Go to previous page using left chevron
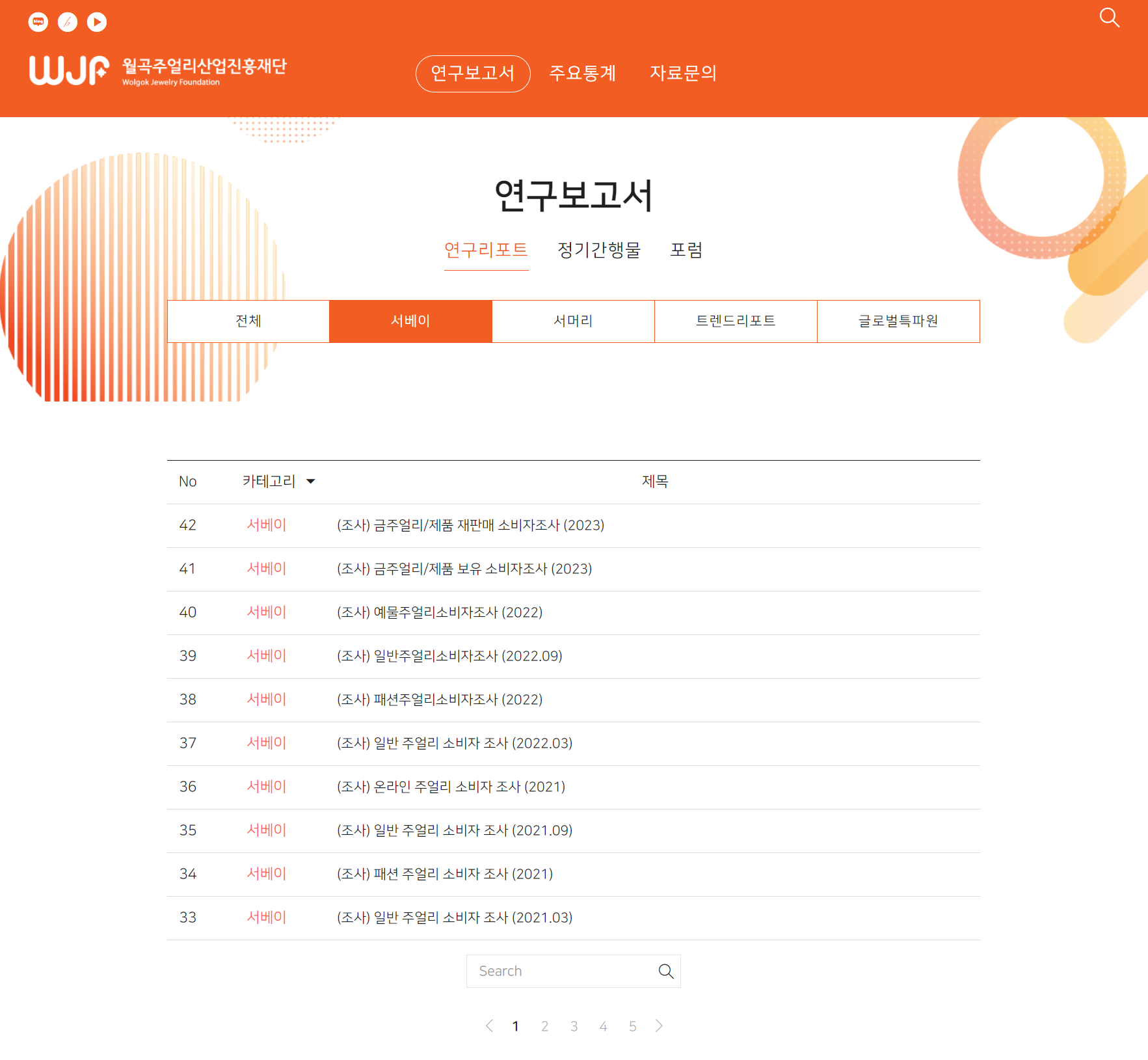Image resolution: width=1148 pixels, height=1060 pixels. (x=490, y=1026)
